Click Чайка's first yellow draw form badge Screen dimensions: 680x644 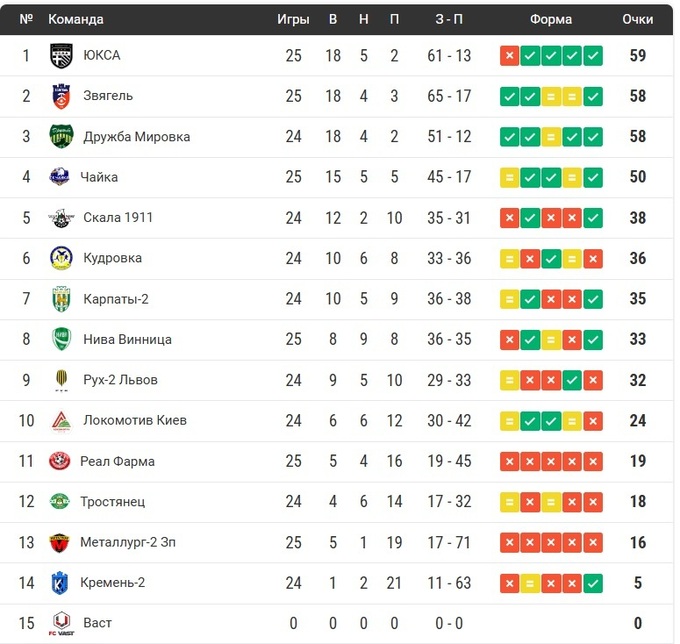click(509, 177)
